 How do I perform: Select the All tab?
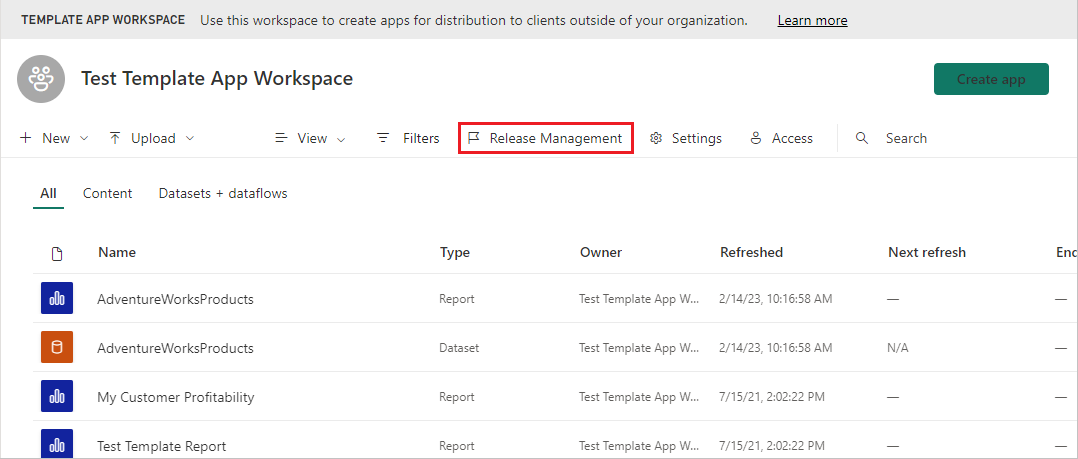pyautogui.click(x=48, y=194)
